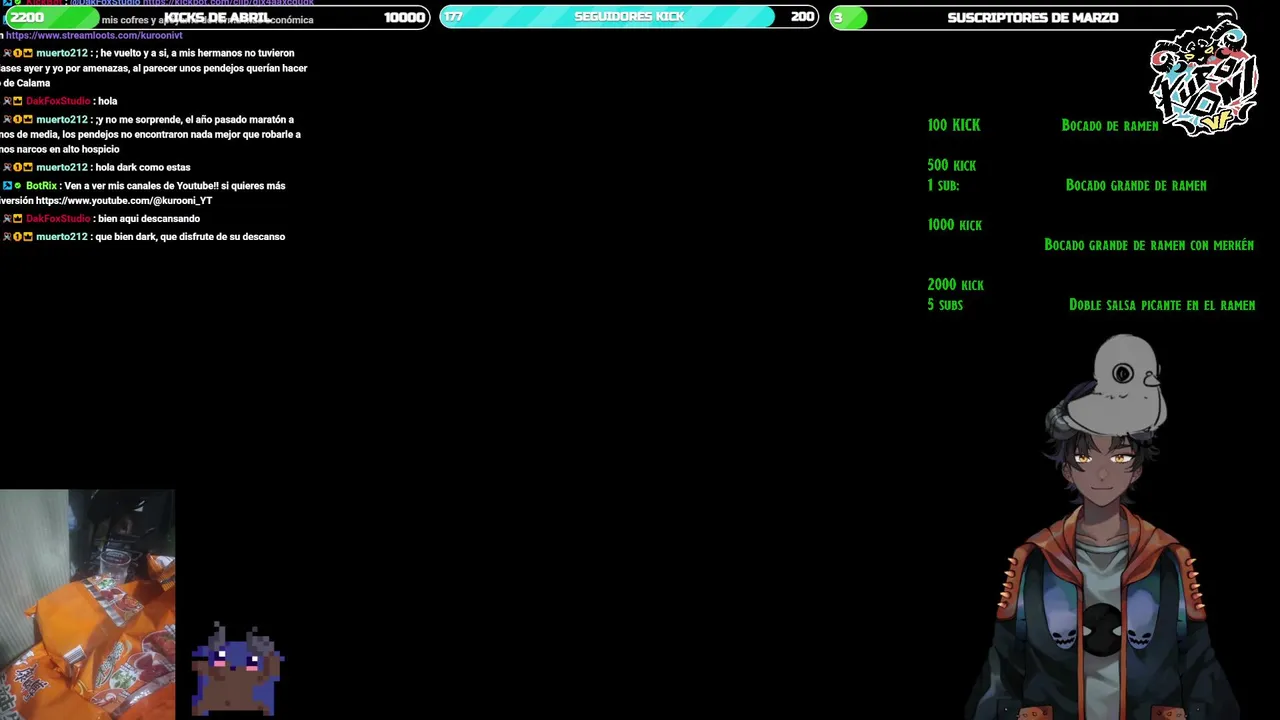The width and height of the screenshot is (1280, 720).
Task: Click the green verified badge beside BotRix
Action: click(18, 186)
